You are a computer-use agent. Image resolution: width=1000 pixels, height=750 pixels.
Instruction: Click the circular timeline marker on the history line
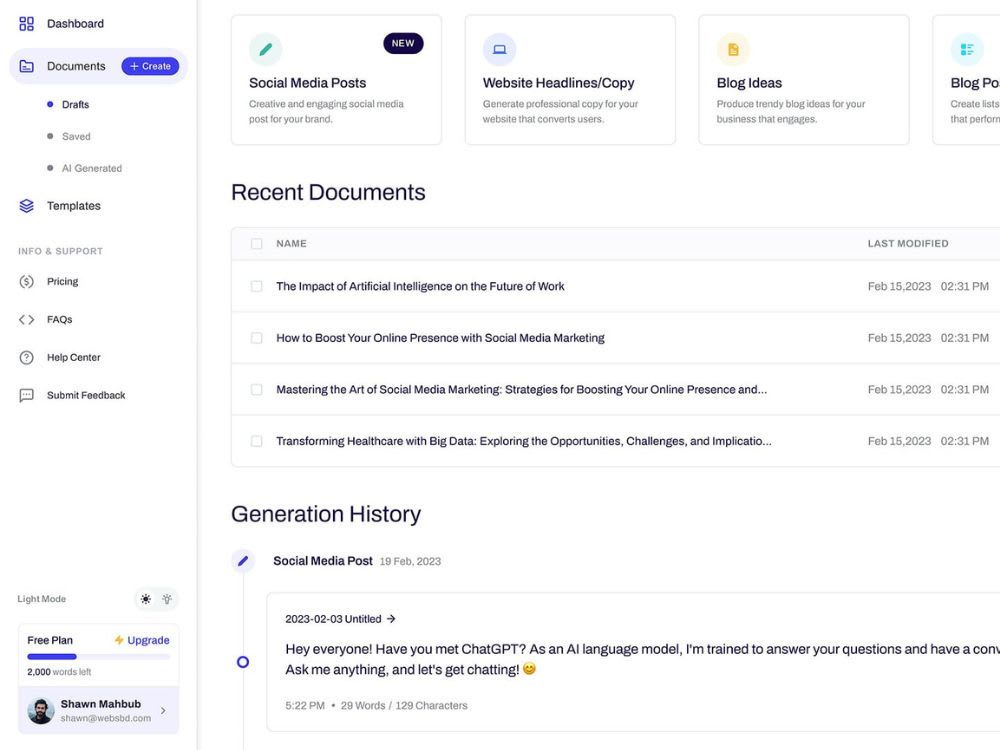243,662
